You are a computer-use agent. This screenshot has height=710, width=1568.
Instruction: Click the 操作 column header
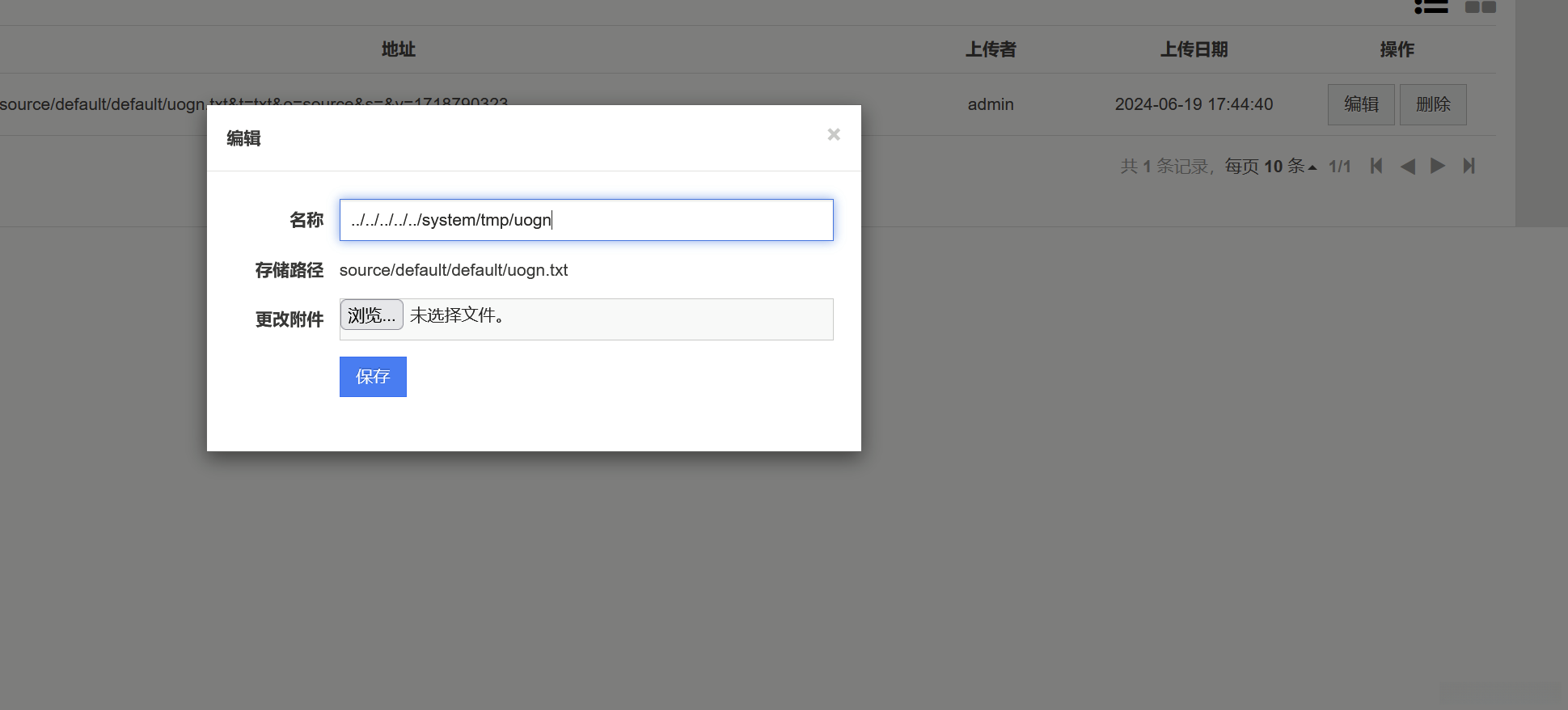coord(1397,49)
